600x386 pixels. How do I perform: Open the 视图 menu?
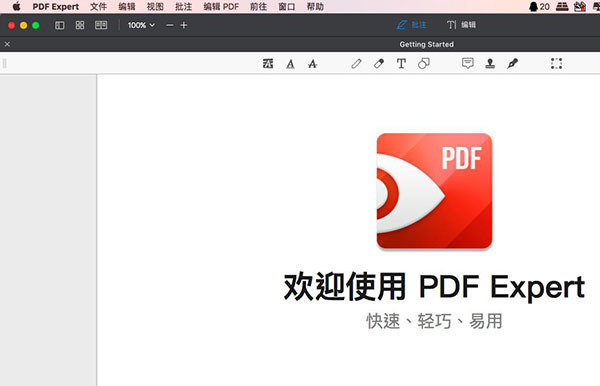point(155,7)
